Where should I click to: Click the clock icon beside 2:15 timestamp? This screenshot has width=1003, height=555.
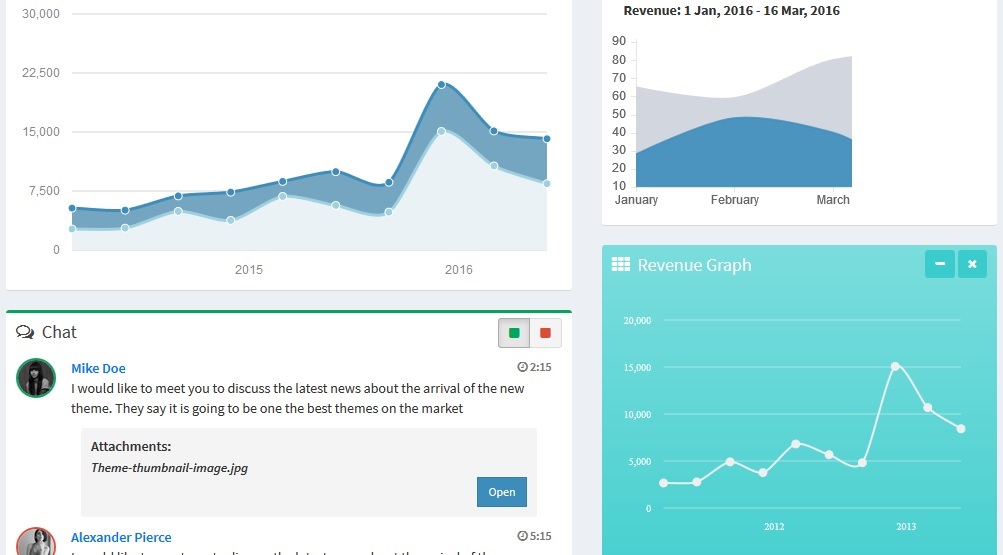(x=522, y=367)
